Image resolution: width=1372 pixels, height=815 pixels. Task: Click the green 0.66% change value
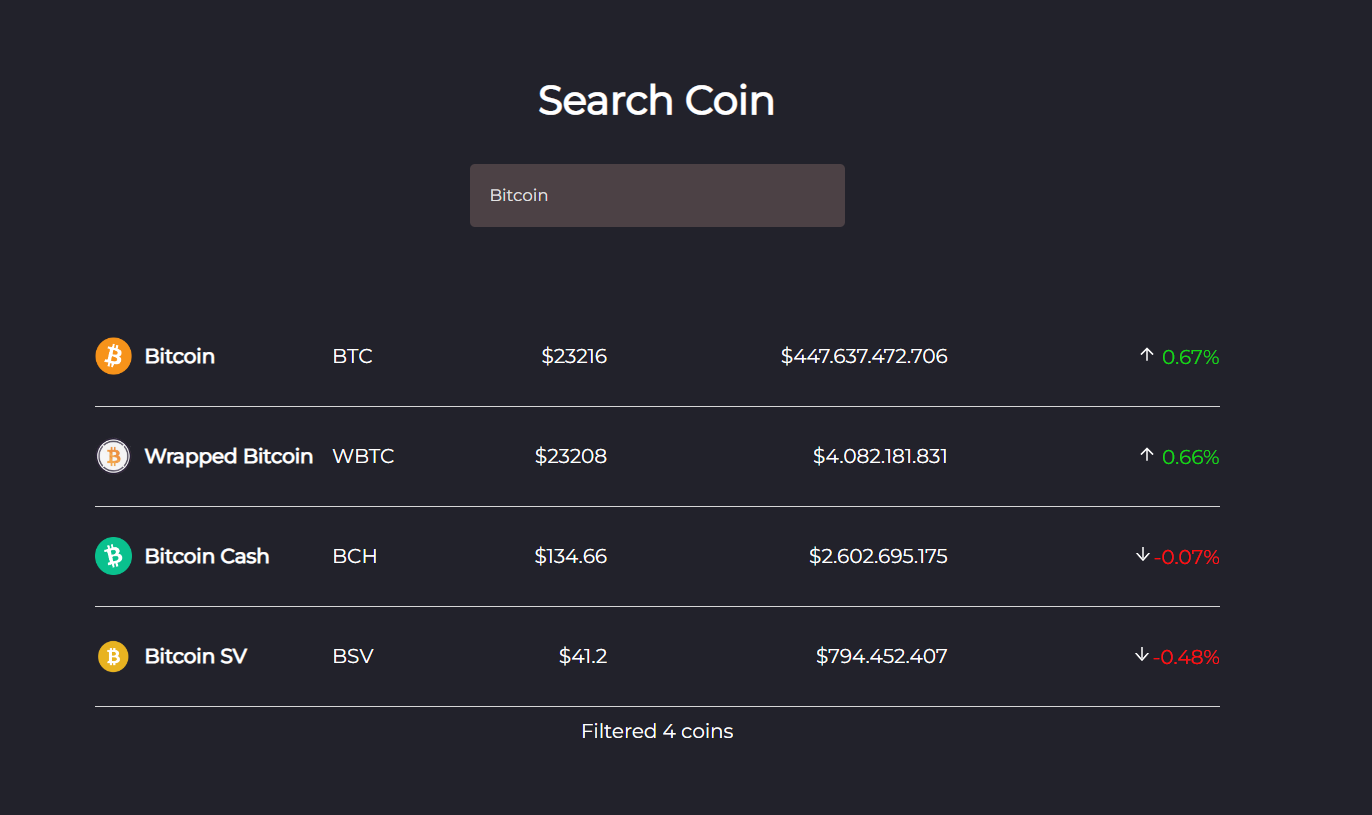pos(1189,457)
